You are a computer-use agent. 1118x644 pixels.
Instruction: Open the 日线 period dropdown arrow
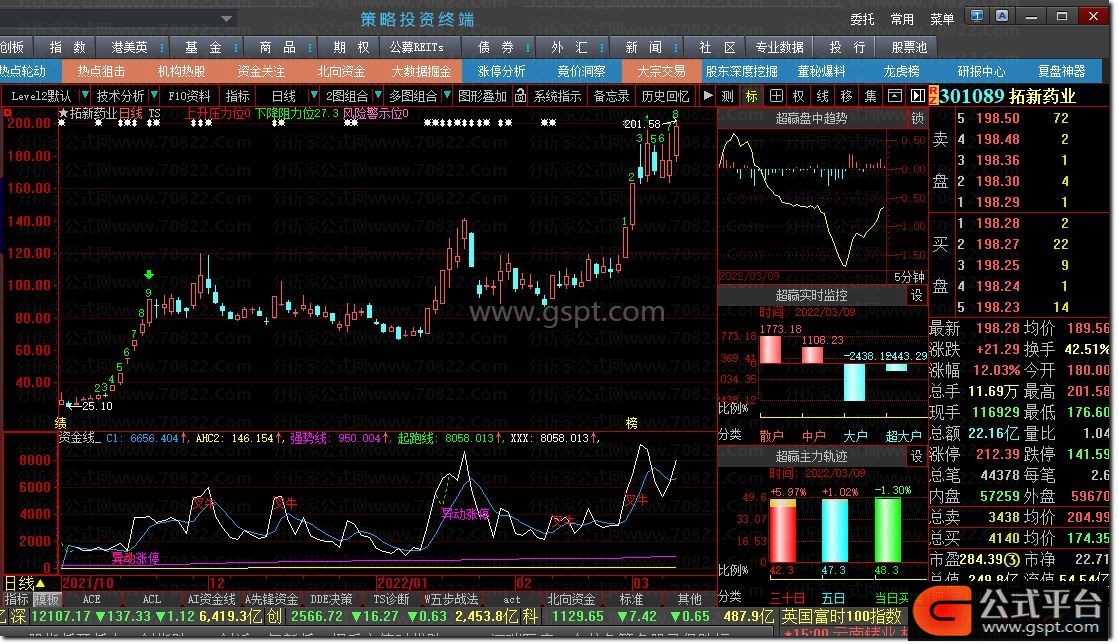(312, 95)
